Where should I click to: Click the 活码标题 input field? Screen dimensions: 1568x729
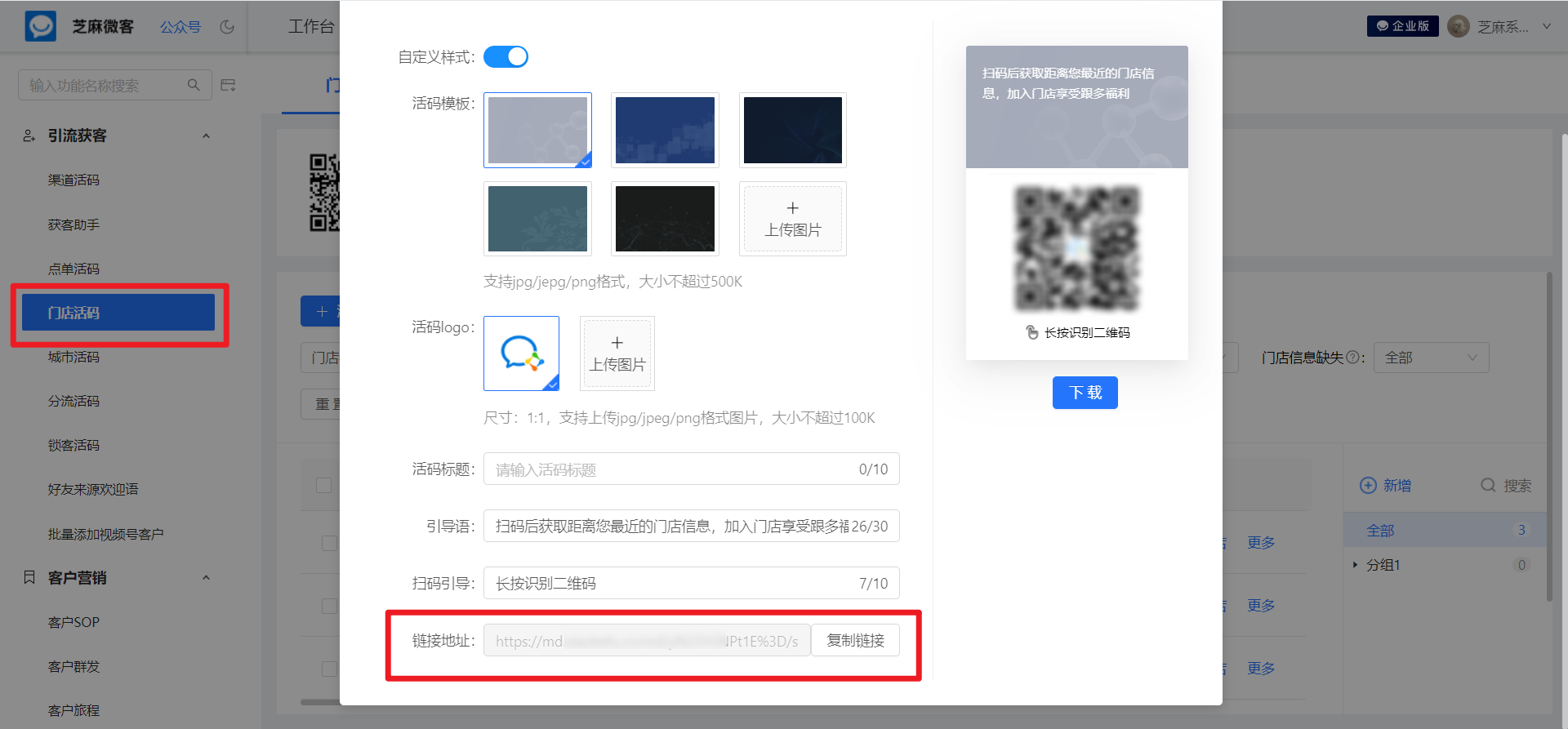click(x=691, y=469)
